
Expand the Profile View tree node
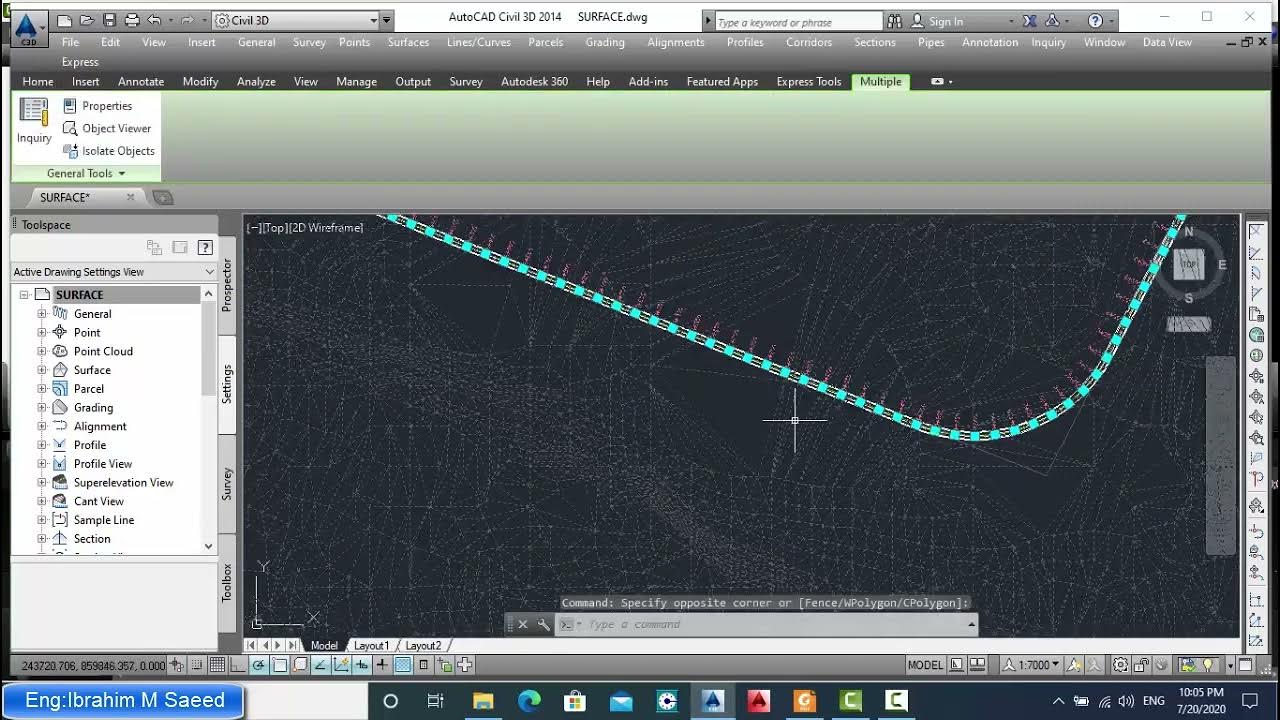coord(42,464)
